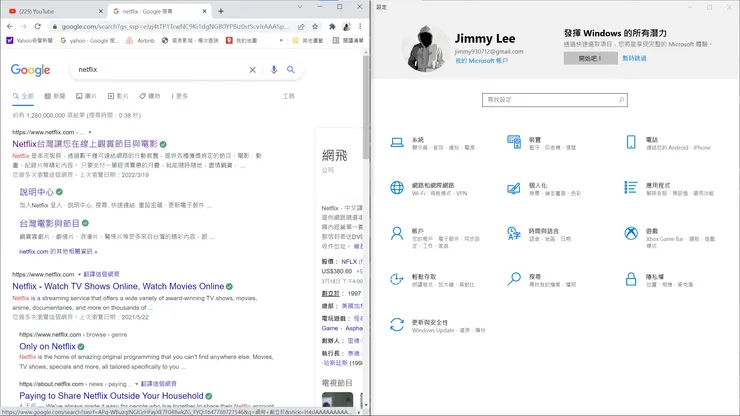Click the blue Google search magnifier
Viewport: 740px width, 416px height.
291,70
